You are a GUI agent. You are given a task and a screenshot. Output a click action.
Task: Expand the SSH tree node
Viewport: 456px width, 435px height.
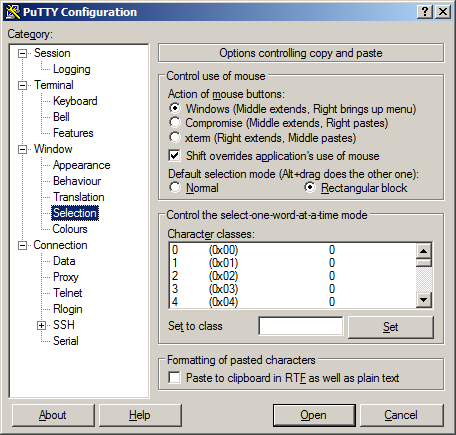41,325
